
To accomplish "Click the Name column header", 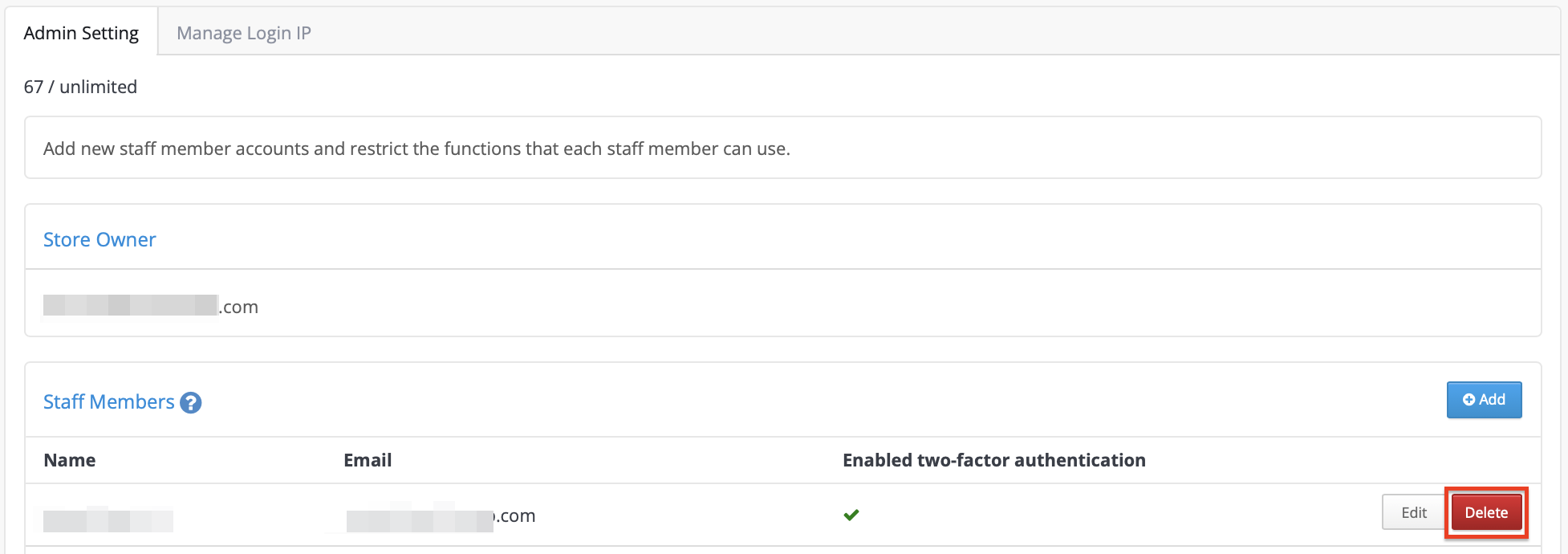I will (x=70, y=460).
